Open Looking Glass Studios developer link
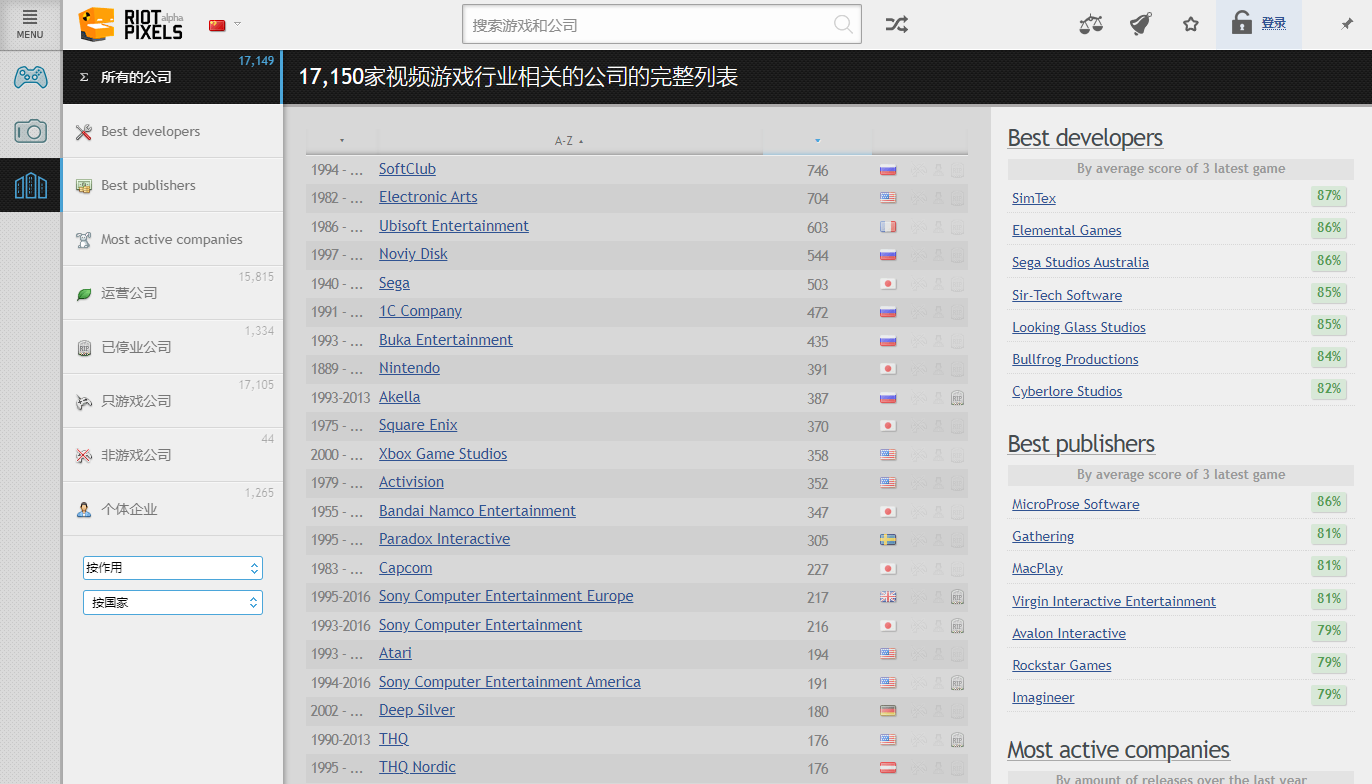 coord(1079,327)
